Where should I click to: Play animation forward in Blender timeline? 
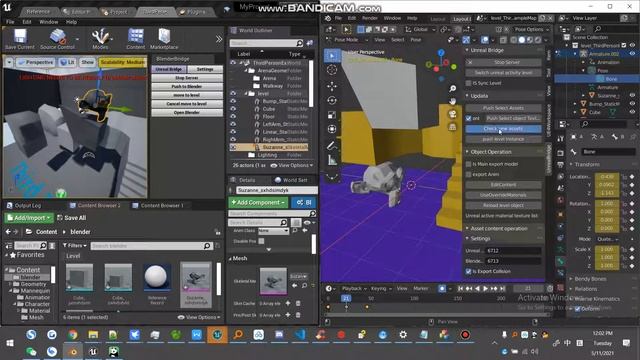pos(486,289)
